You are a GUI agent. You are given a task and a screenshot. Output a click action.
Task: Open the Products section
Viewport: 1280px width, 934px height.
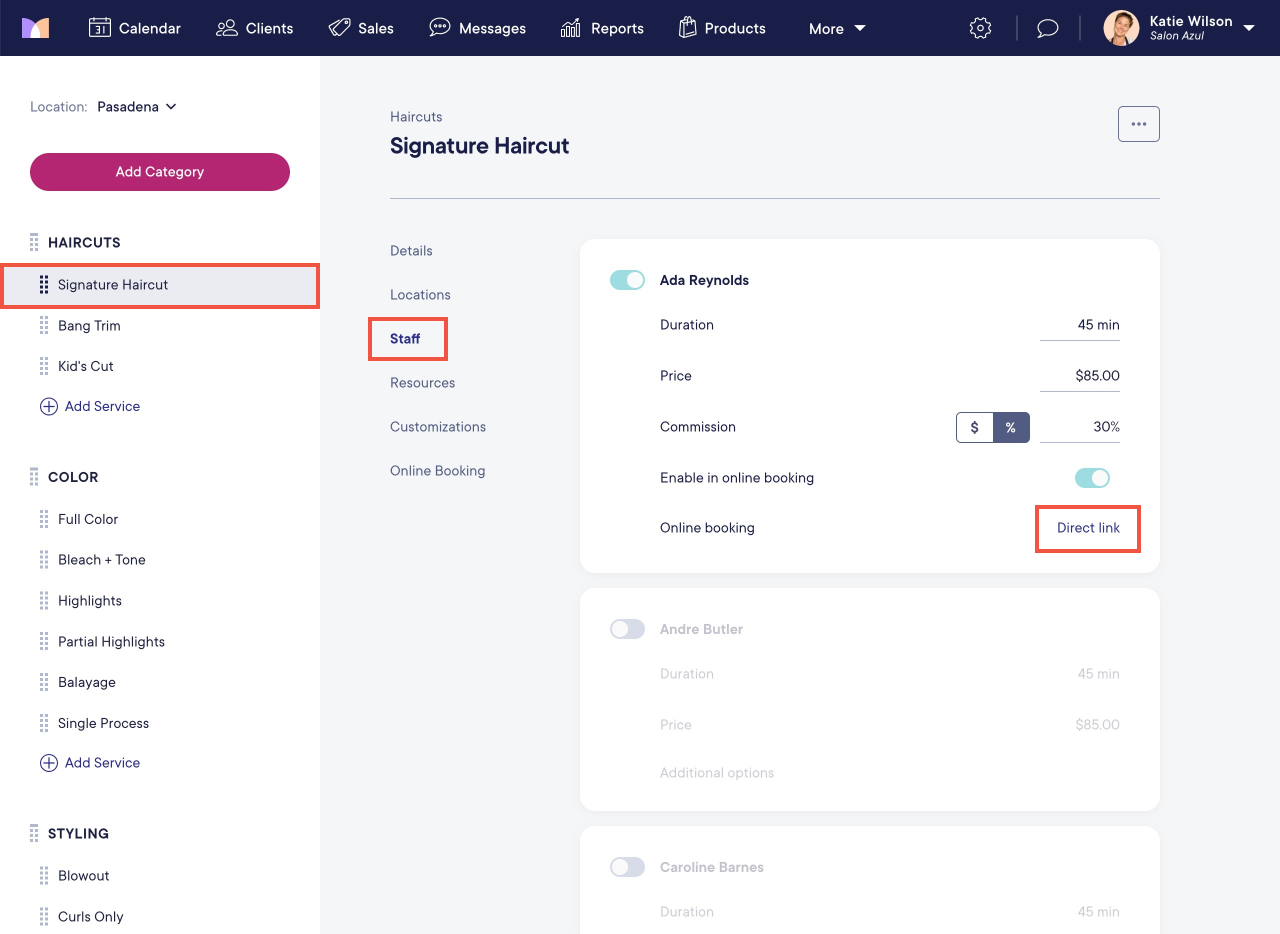tap(722, 28)
